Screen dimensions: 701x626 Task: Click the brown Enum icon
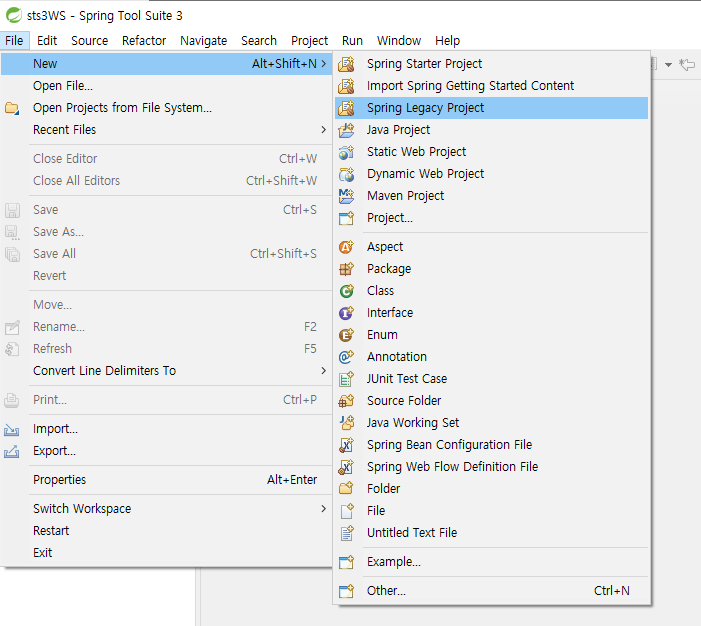346,334
